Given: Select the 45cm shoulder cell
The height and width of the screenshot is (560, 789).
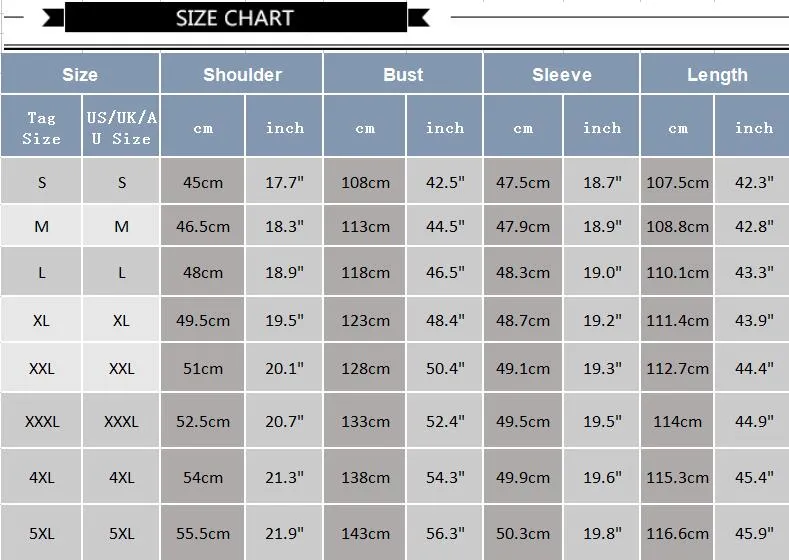Looking at the screenshot, I should coord(203,181).
